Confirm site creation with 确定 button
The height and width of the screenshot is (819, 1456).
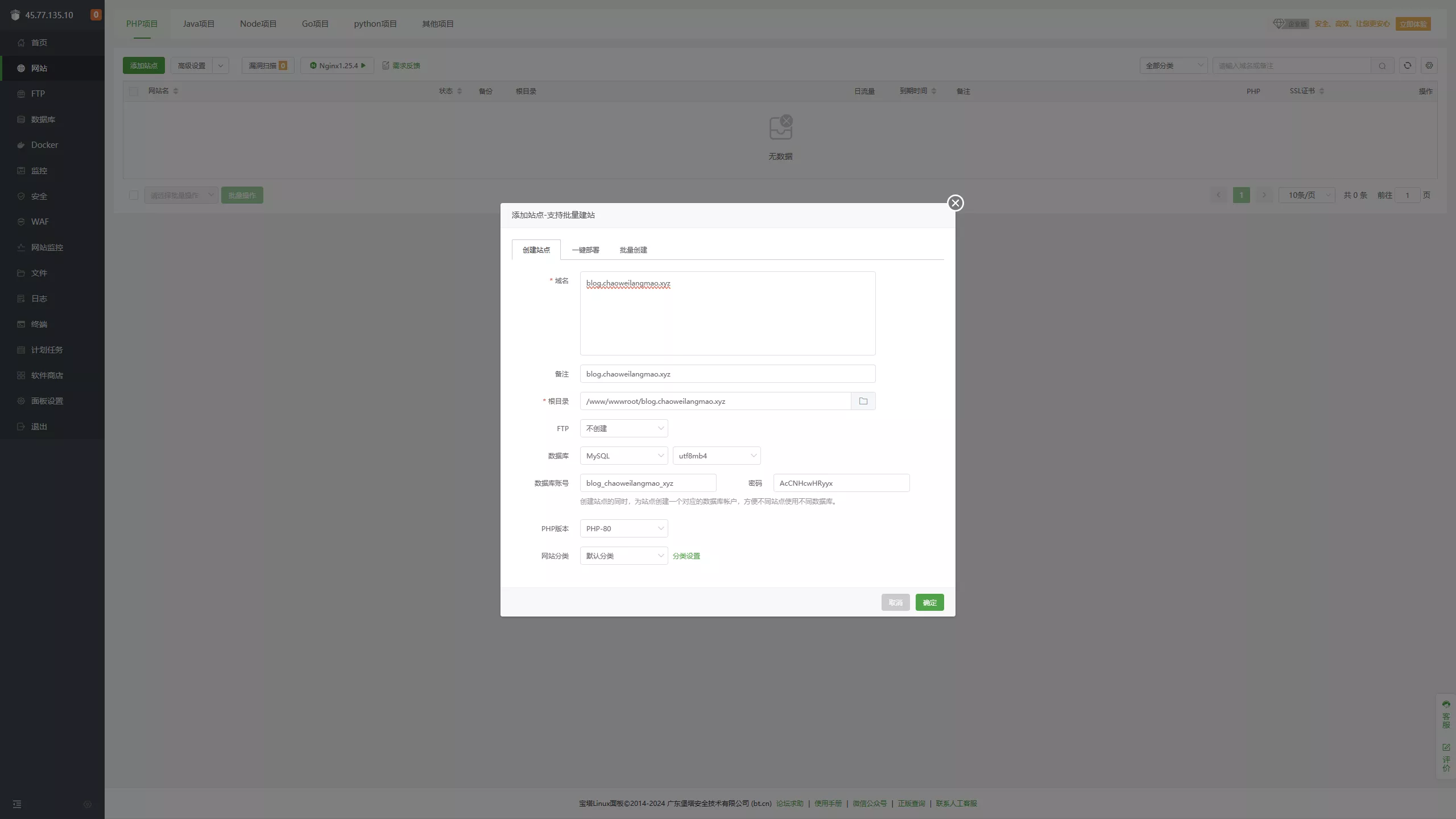click(x=929, y=602)
